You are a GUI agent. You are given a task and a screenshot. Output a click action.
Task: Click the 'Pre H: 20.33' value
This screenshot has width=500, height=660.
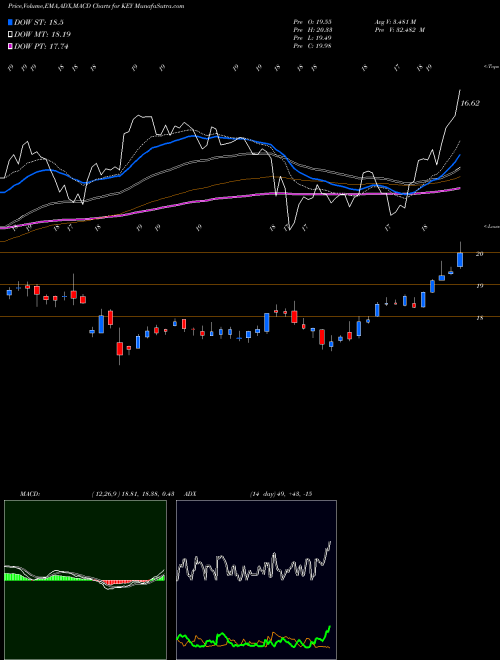point(313,30)
